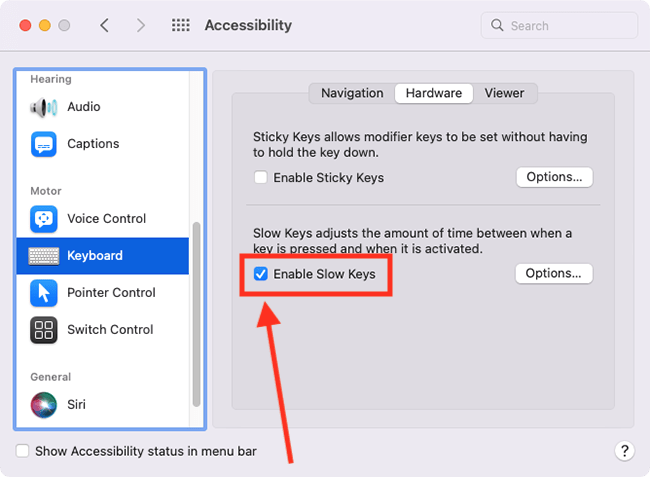Open Sticky Keys Options button

point(554,177)
